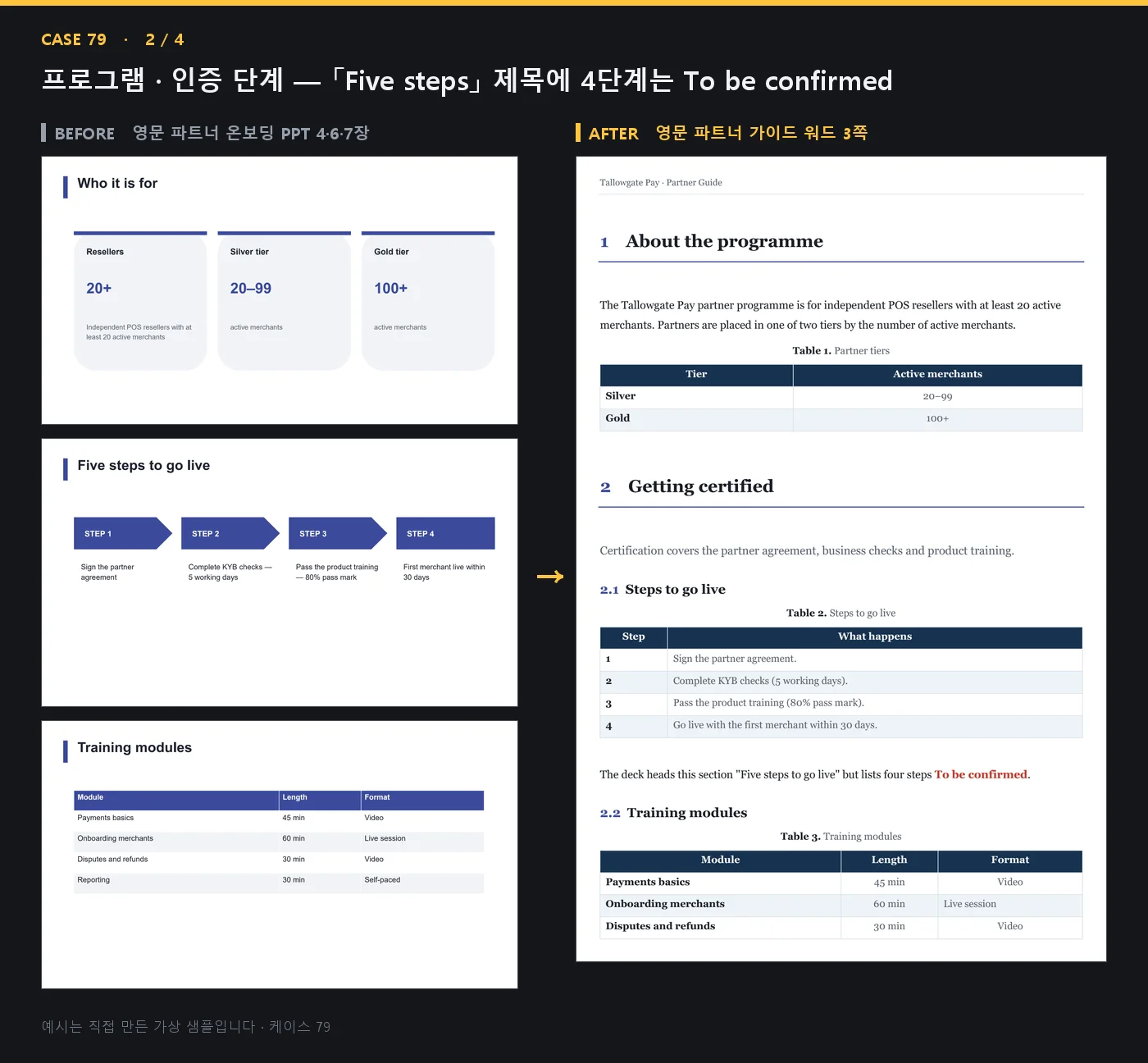Screen dimensions: 1148x1063
Task: Click the "Length" header in document Table 3
Action: (x=889, y=860)
